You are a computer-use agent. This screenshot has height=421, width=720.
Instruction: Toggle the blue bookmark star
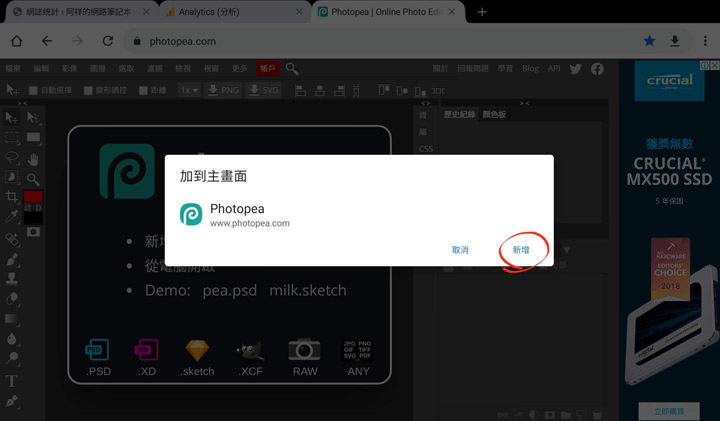649,41
